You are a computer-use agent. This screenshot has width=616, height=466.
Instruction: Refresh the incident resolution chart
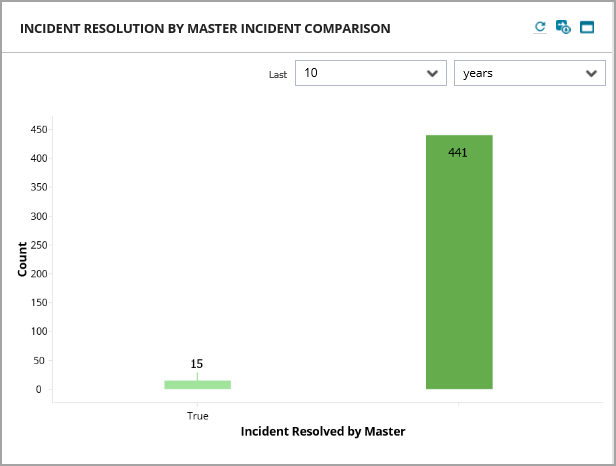[x=540, y=27]
